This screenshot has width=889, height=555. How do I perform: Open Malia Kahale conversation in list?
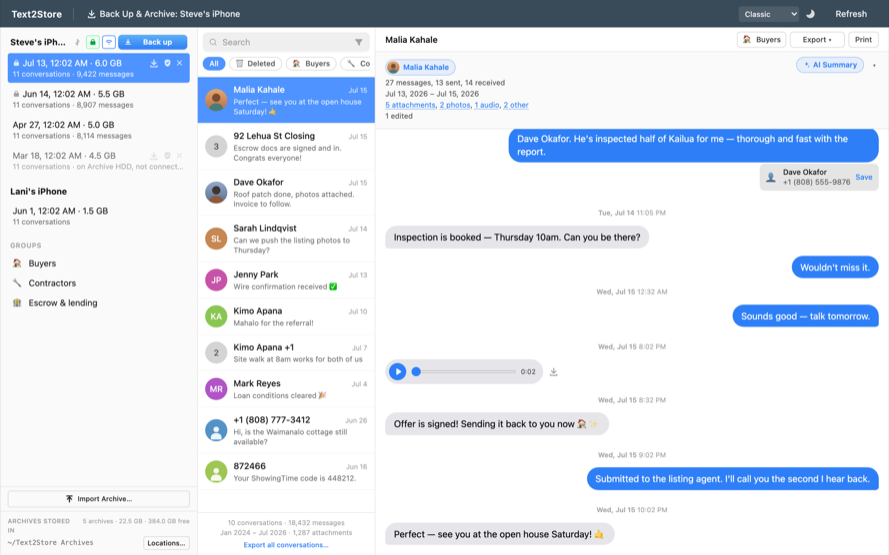[x=286, y=100]
